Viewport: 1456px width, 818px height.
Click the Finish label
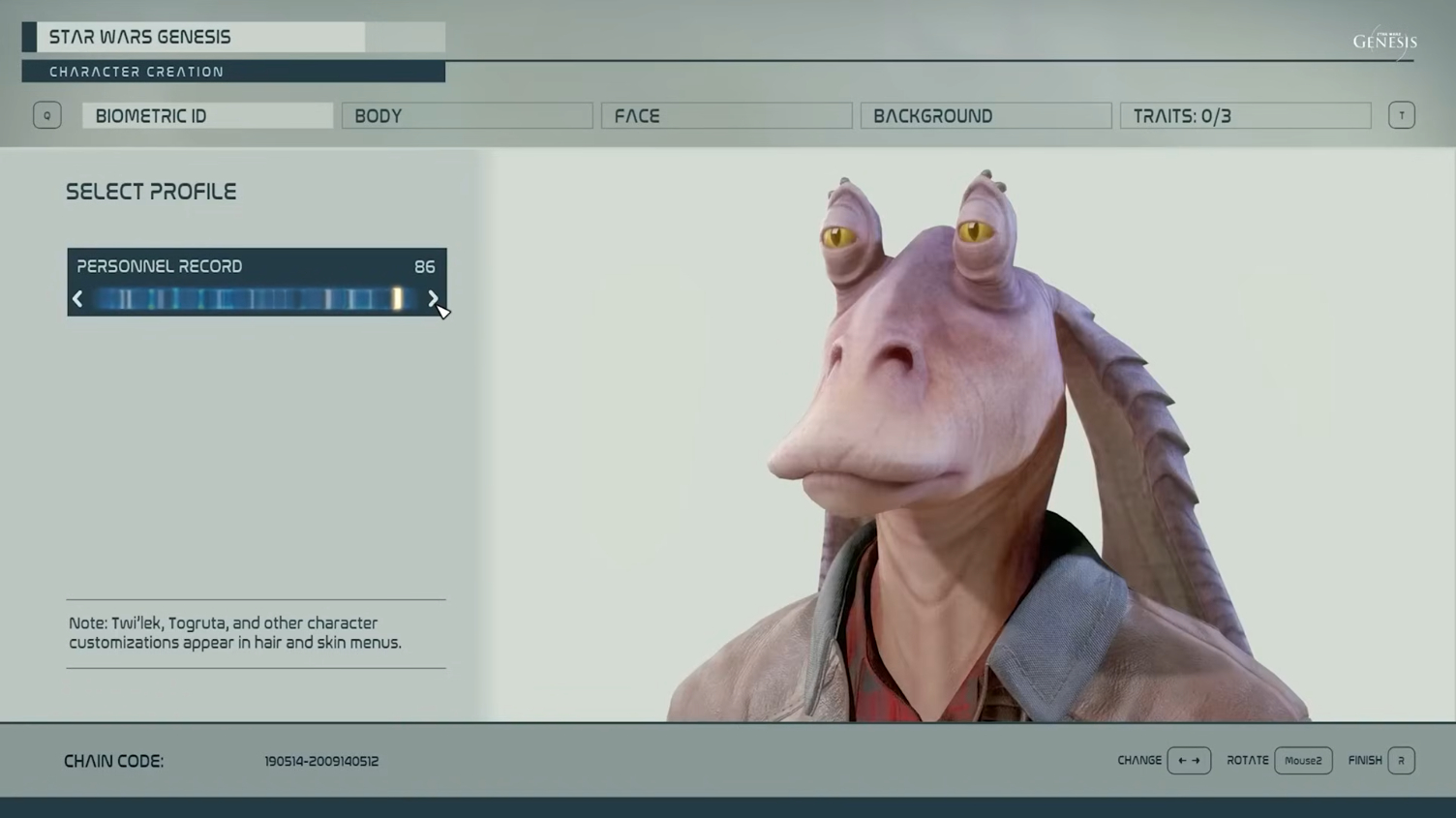1364,761
